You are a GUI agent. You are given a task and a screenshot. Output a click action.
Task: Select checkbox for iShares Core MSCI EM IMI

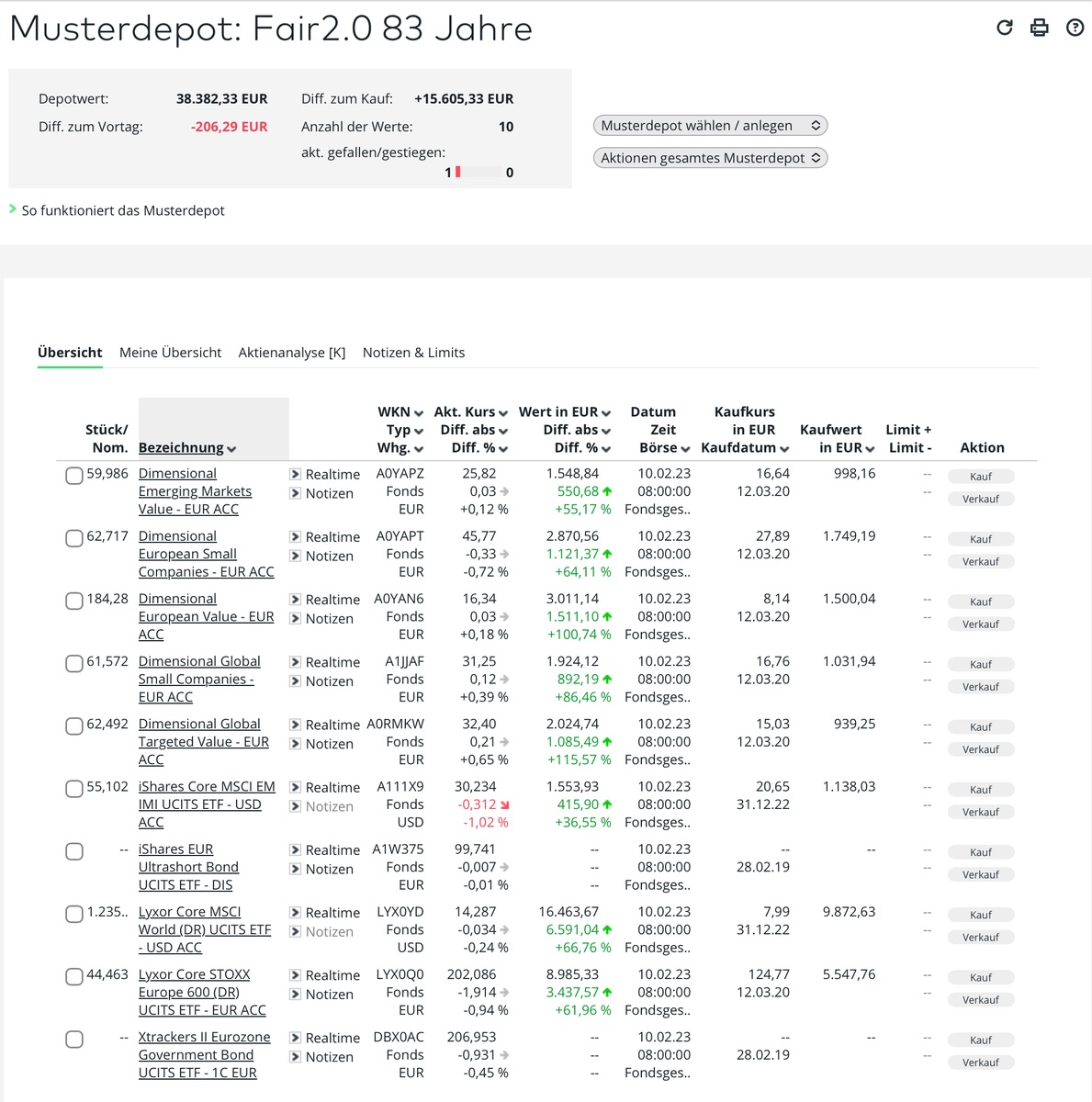coord(74,789)
